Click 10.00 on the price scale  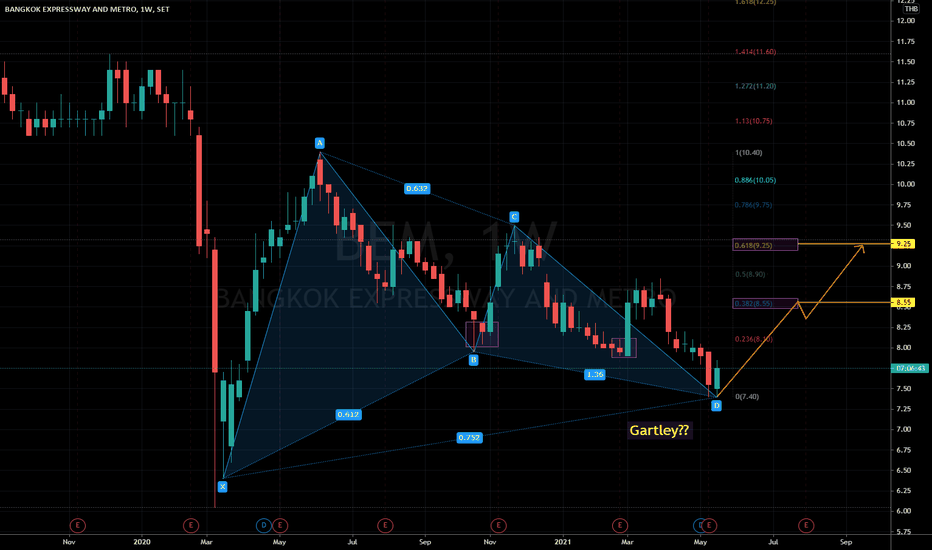click(906, 184)
